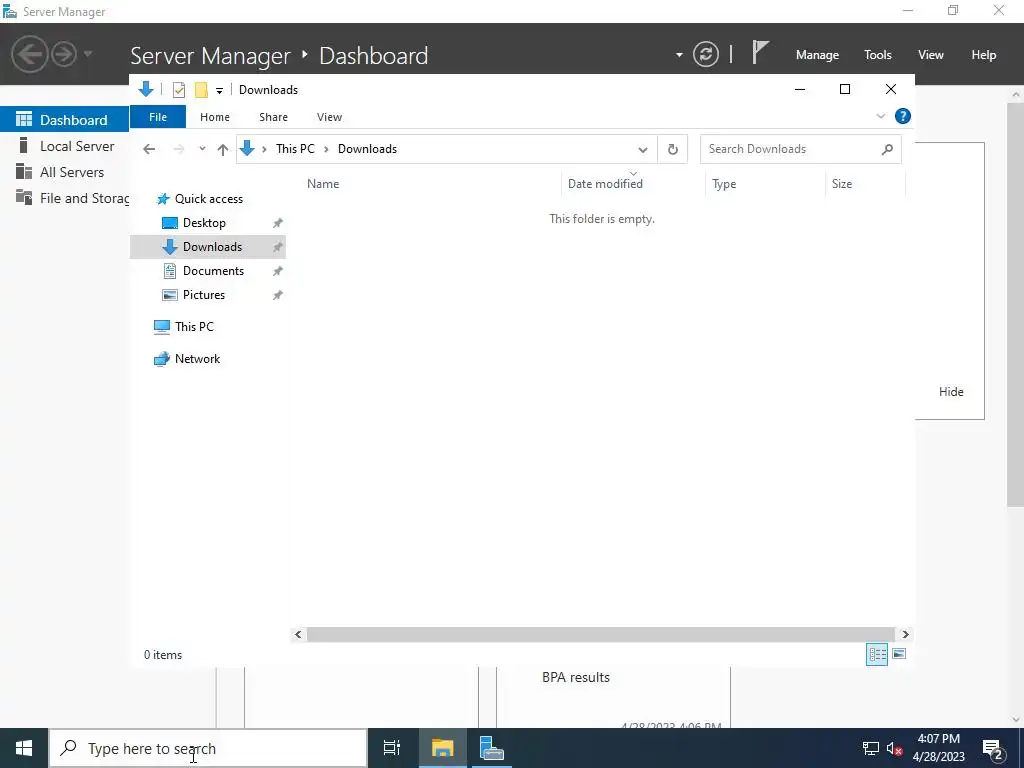Click Server Manager back navigation arrow
The width and height of the screenshot is (1024, 768).
point(29,54)
